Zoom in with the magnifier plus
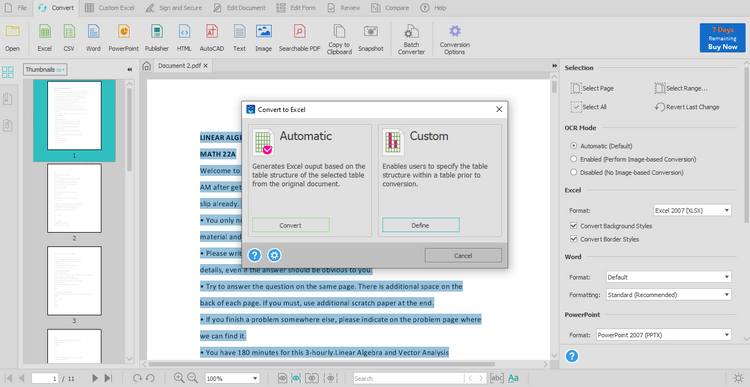This screenshot has height=387, width=750. (179, 378)
